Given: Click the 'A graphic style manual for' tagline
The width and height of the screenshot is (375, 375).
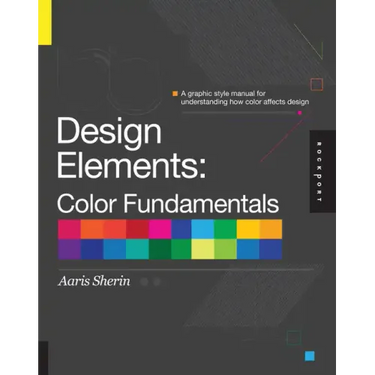Looking at the screenshot, I should point(223,94).
